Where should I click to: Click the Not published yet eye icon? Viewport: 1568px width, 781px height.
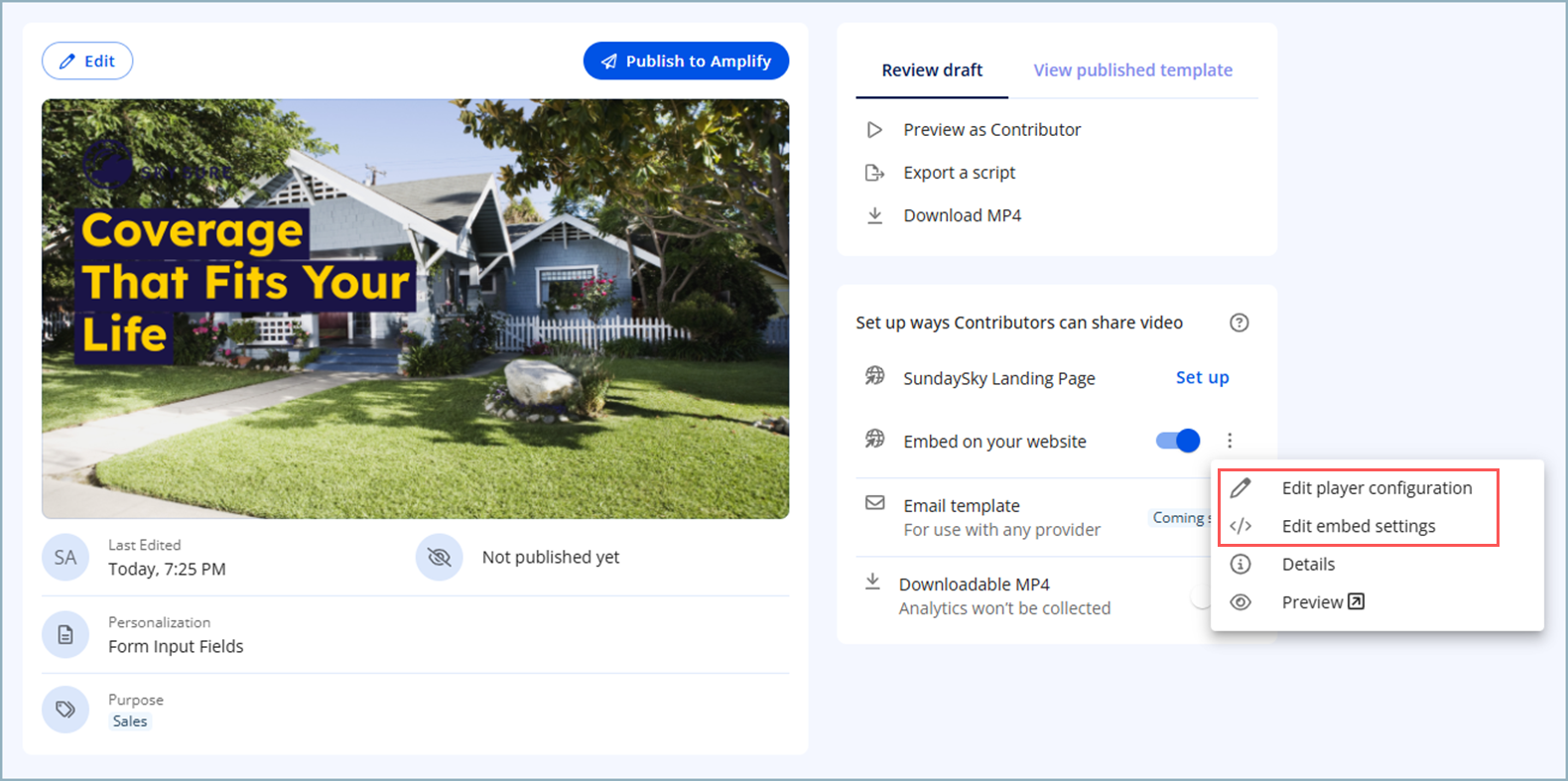click(x=439, y=558)
